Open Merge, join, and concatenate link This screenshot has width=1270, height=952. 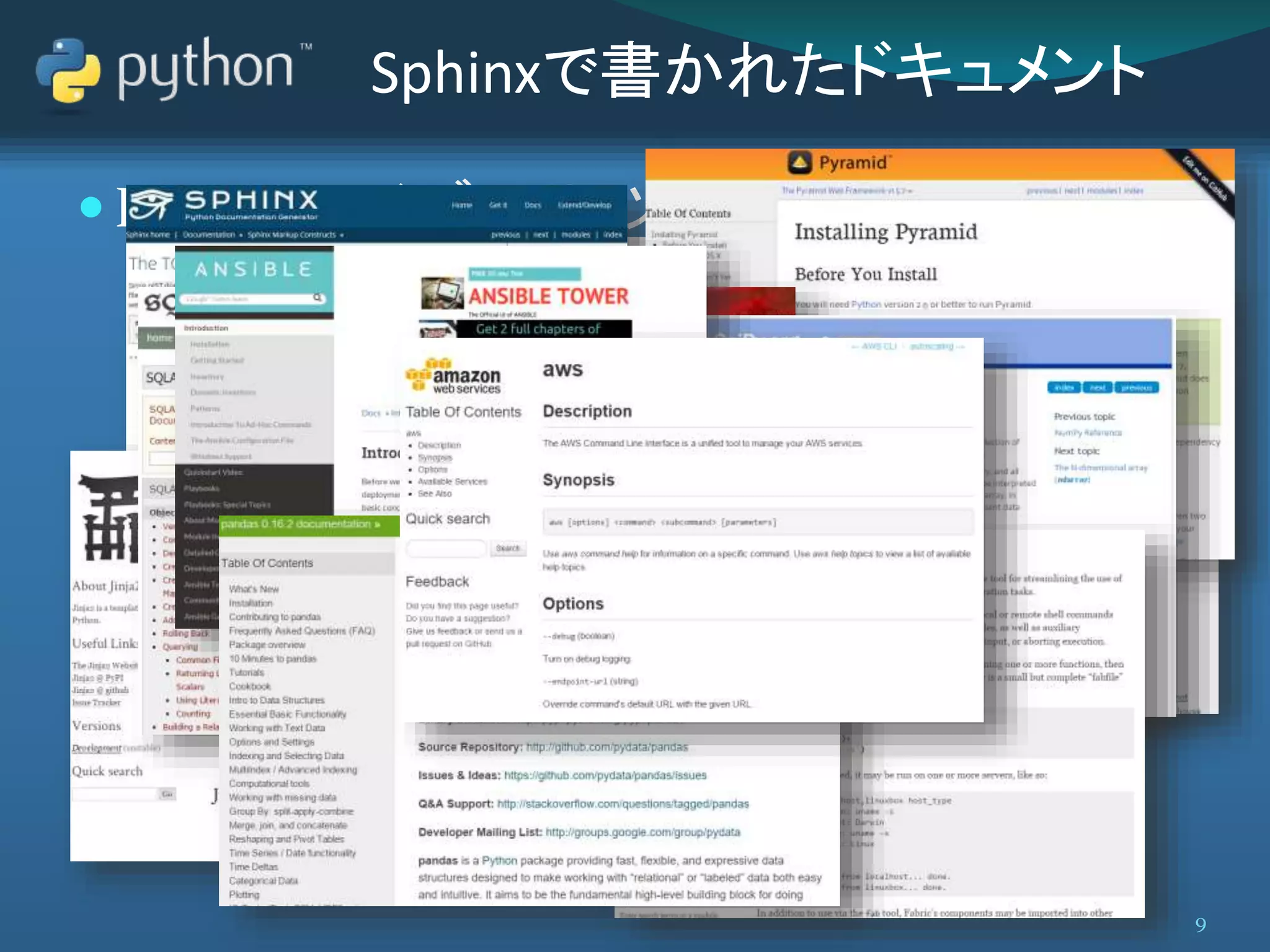(x=288, y=826)
